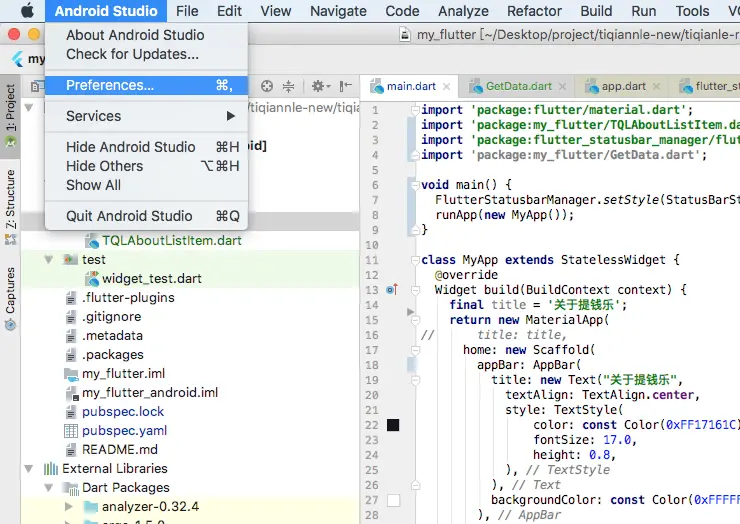Expand the Services submenu
This screenshot has height=524, width=740.
(146, 116)
